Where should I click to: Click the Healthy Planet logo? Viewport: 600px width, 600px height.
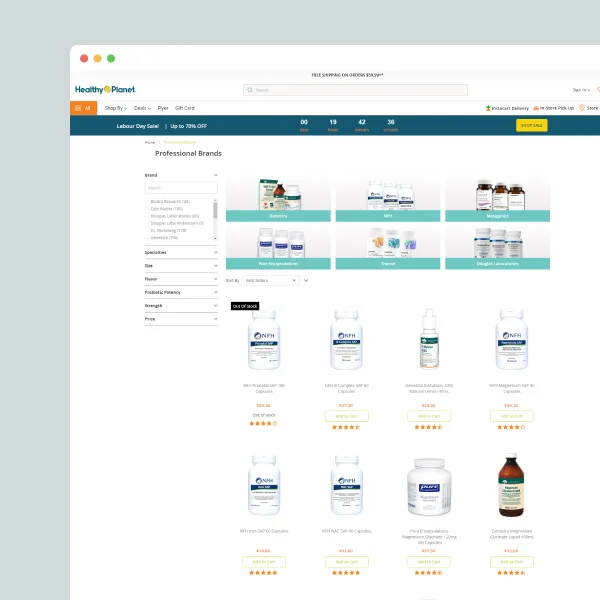[x=105, y=90]
